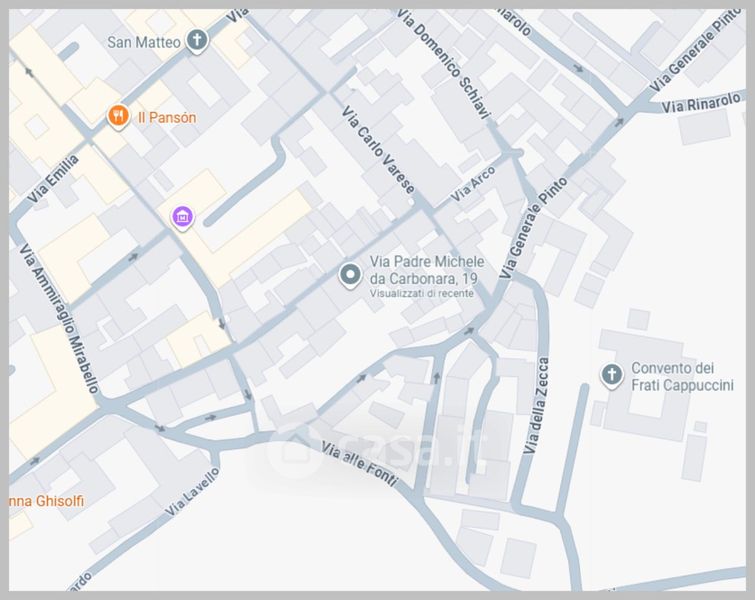755x600 pixels.
Task: Select the Via alle Fonti street name
Action: [360, 465]
